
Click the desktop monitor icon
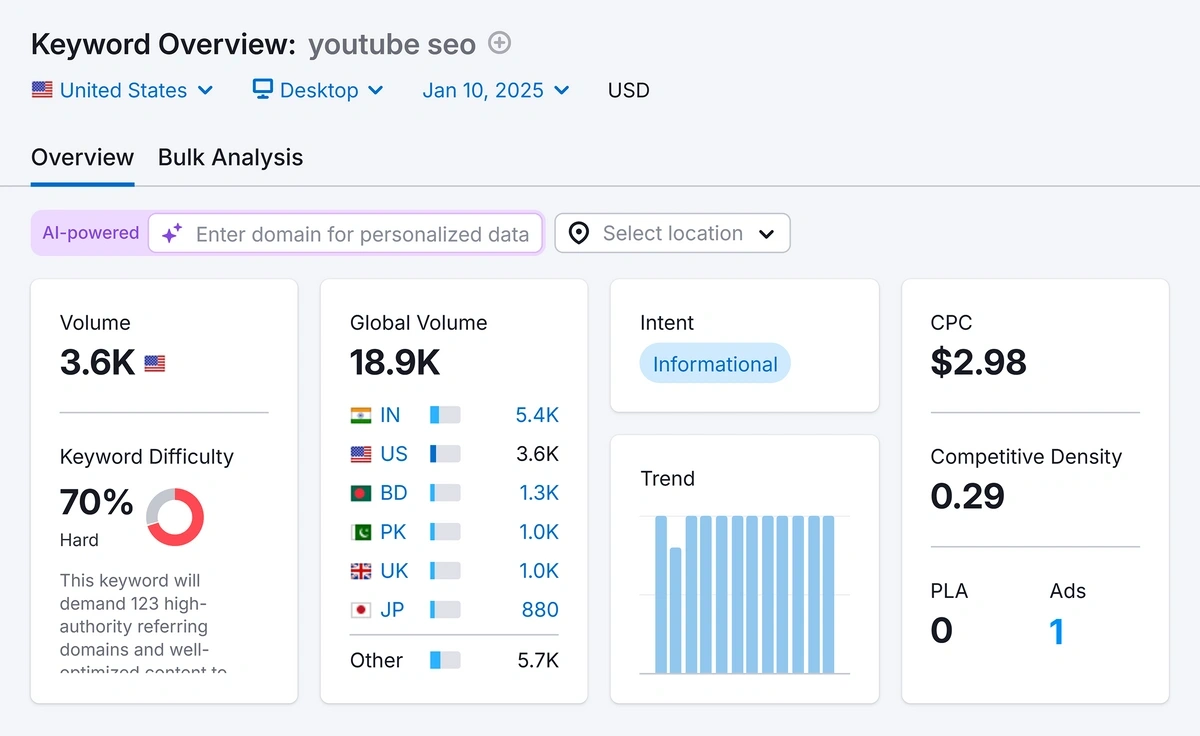[x=263, y=90]
